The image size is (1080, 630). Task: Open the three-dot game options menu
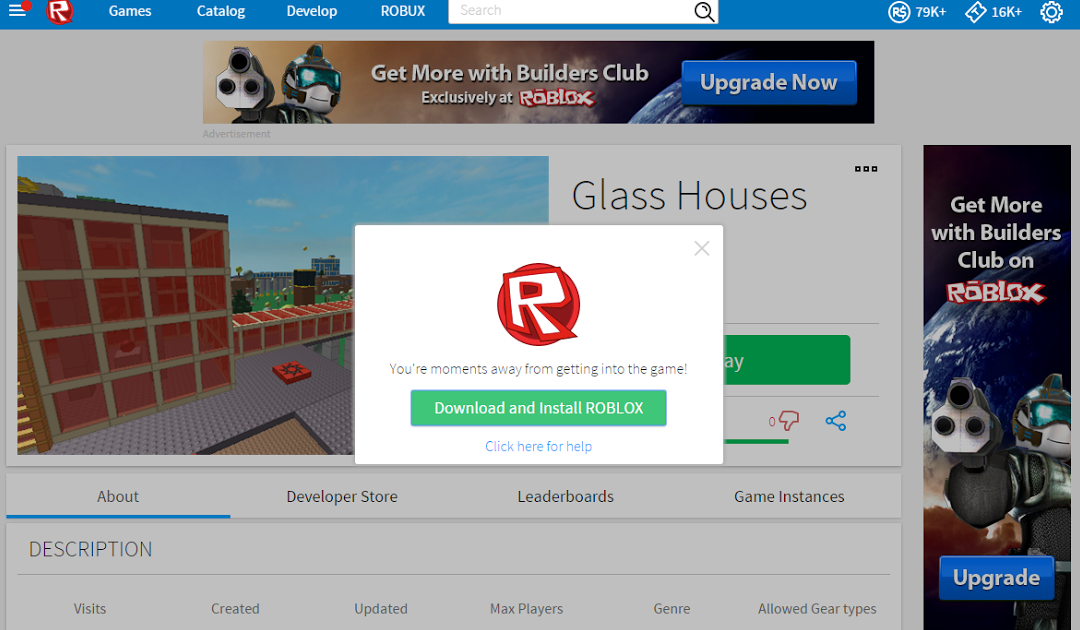pos(866,169)
